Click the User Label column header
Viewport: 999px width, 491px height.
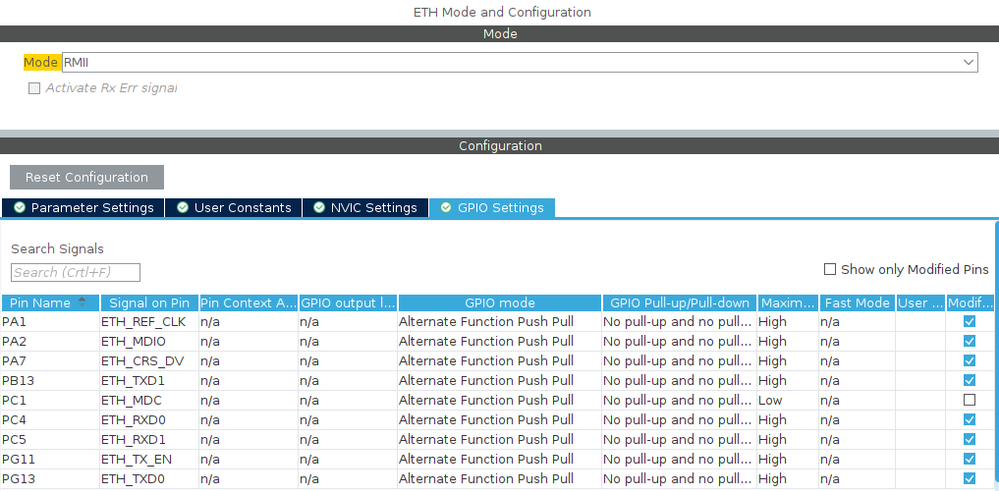tap(921, 303)
